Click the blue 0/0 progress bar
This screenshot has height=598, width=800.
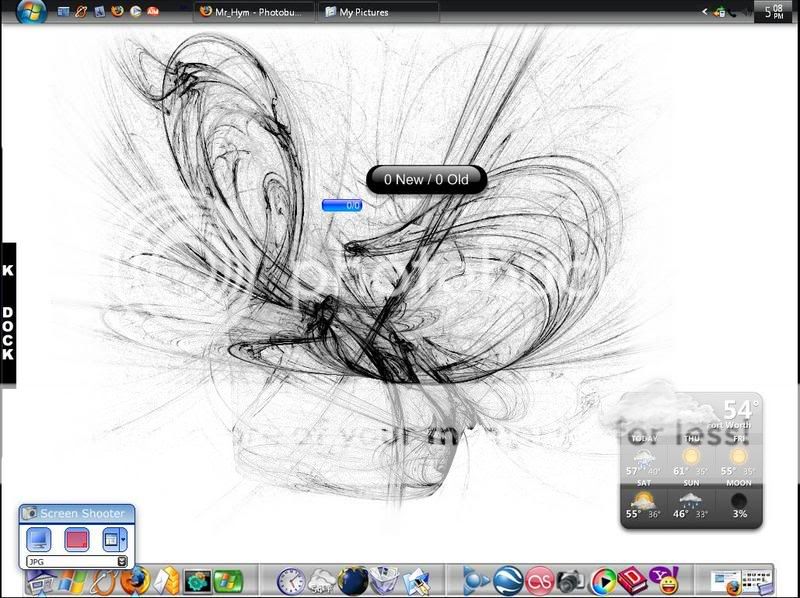tap(342, 206)
